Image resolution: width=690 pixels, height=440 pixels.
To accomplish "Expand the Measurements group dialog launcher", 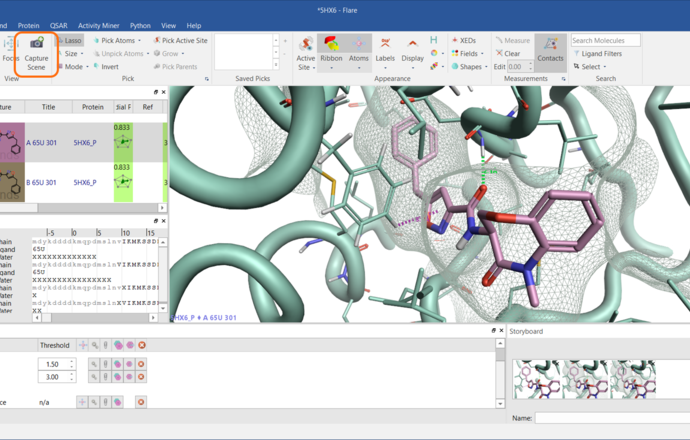I will coord(563,79).
